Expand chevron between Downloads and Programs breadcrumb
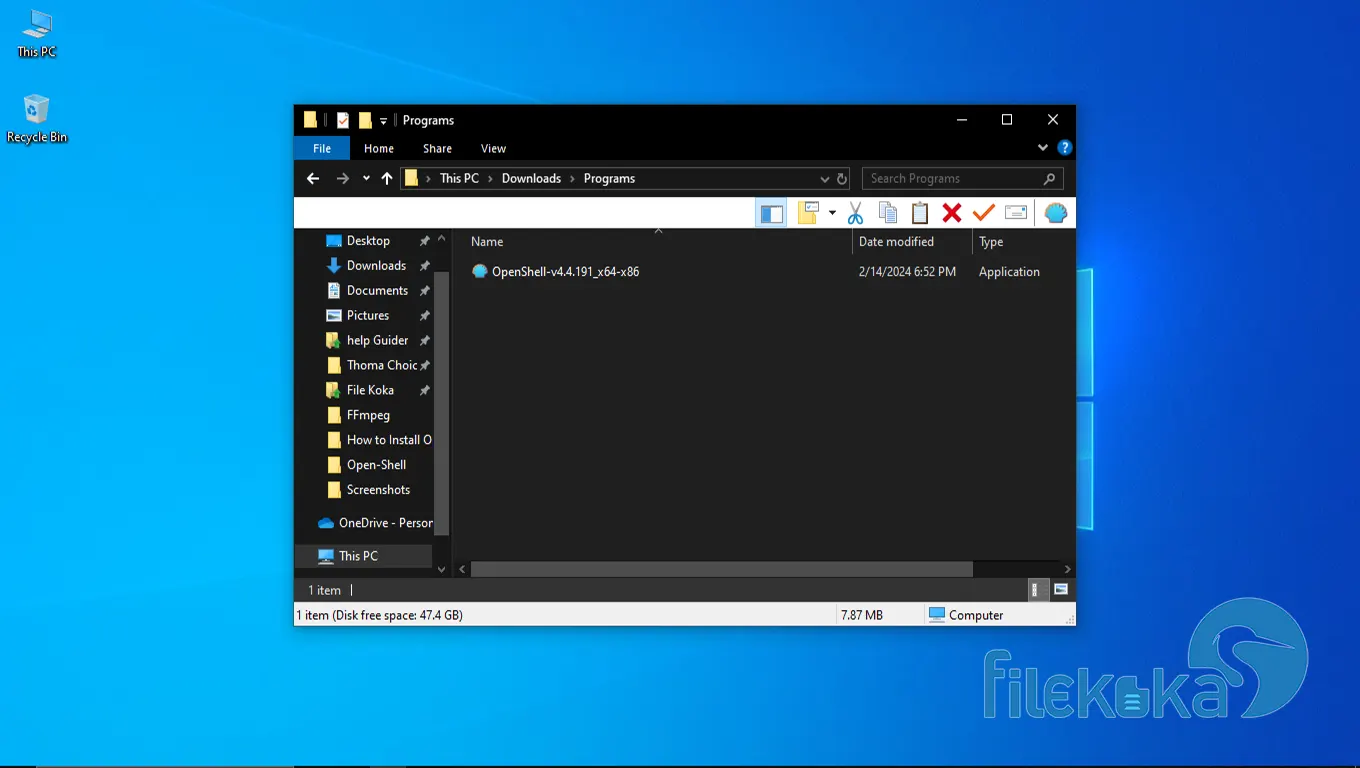Image resolution: width=1360 pixels, height=768 pixels. click(573, 179)
